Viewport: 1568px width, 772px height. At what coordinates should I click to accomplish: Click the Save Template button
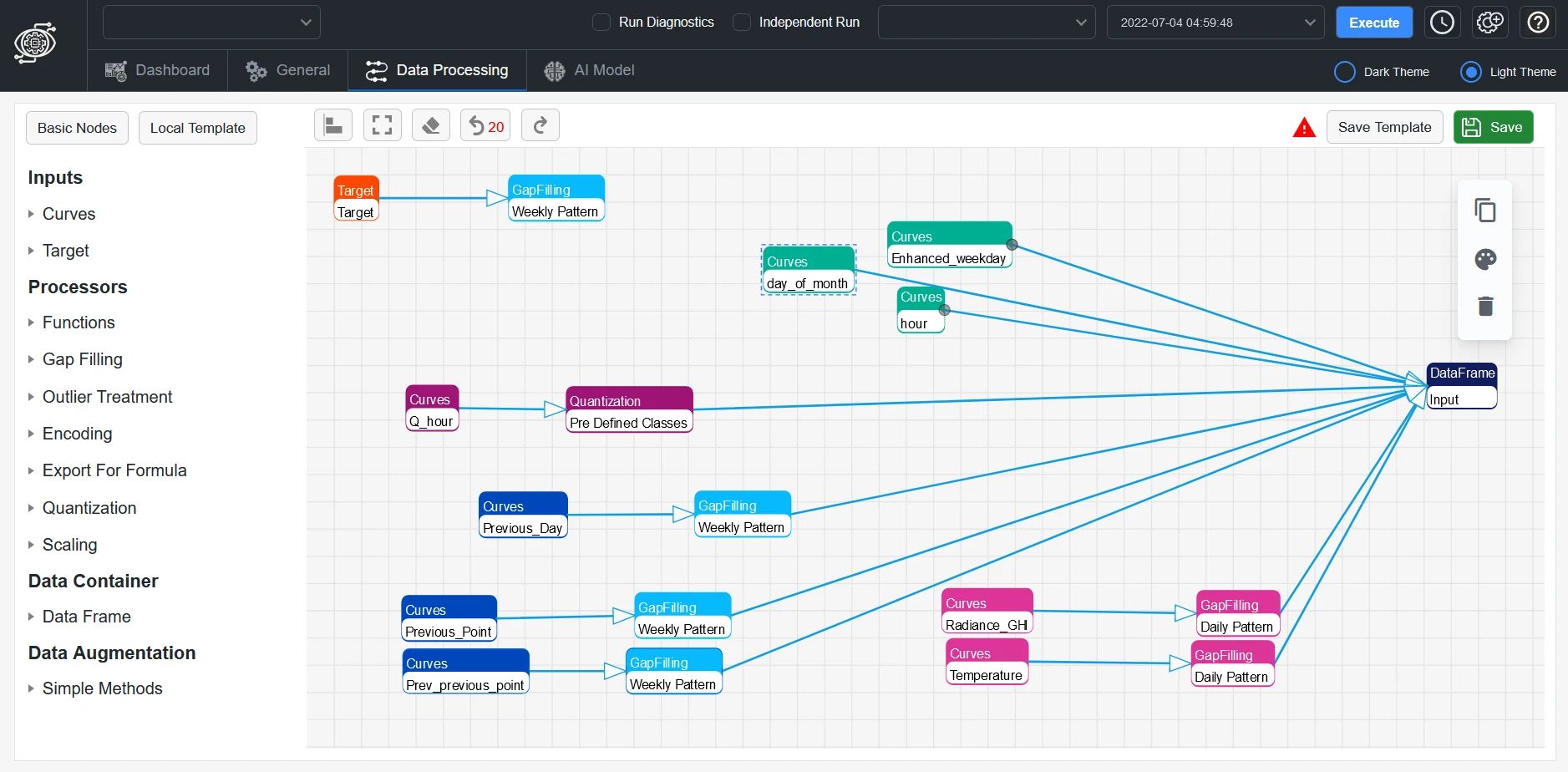(1384, 127)
